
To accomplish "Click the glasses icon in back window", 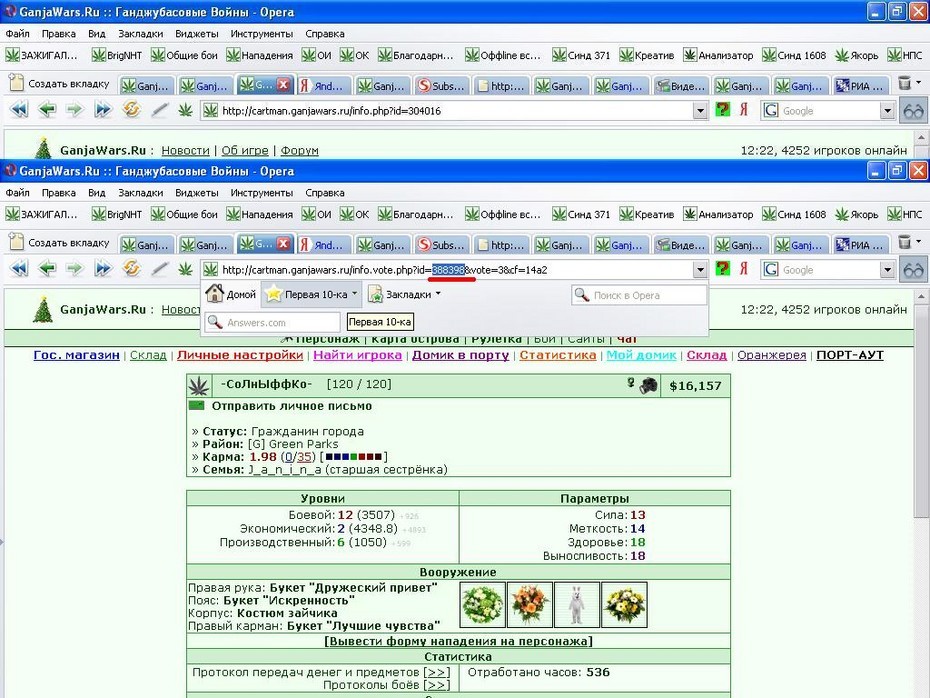I will 913,111.
